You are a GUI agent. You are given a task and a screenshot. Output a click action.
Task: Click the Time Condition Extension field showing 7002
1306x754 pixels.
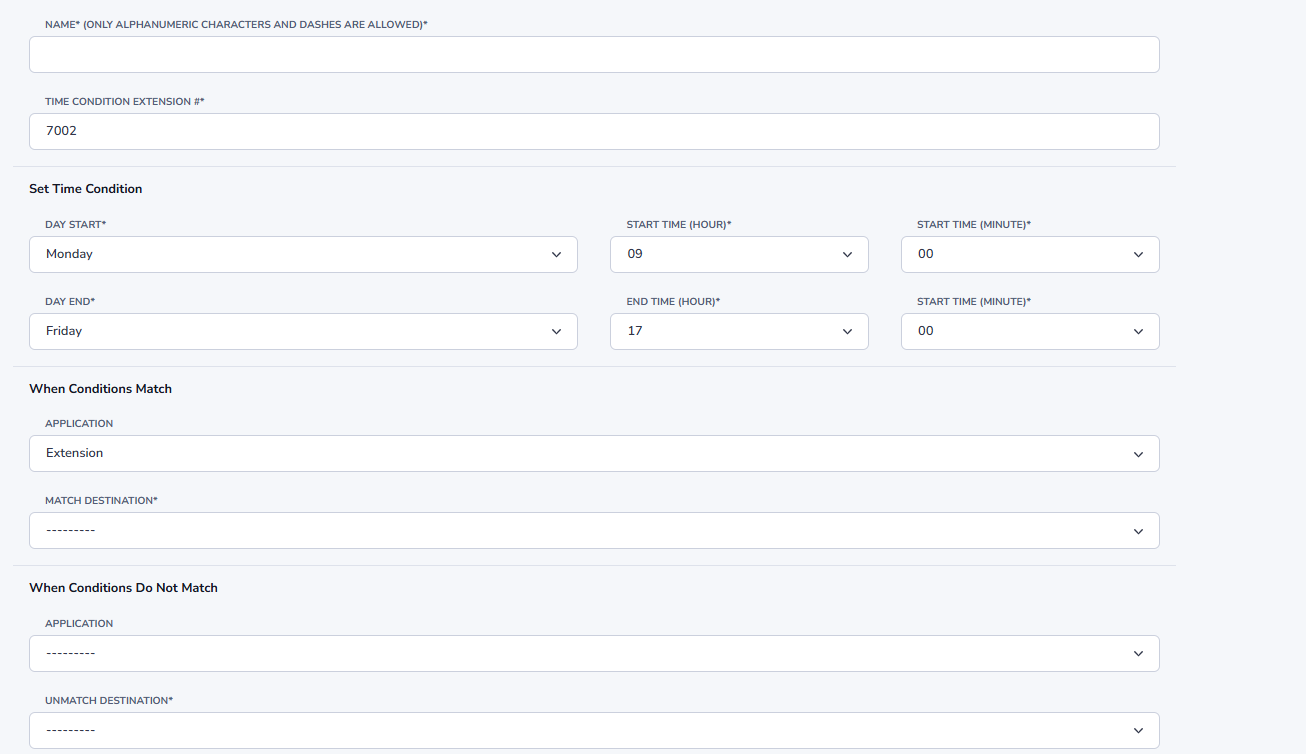tap(594, 131)
